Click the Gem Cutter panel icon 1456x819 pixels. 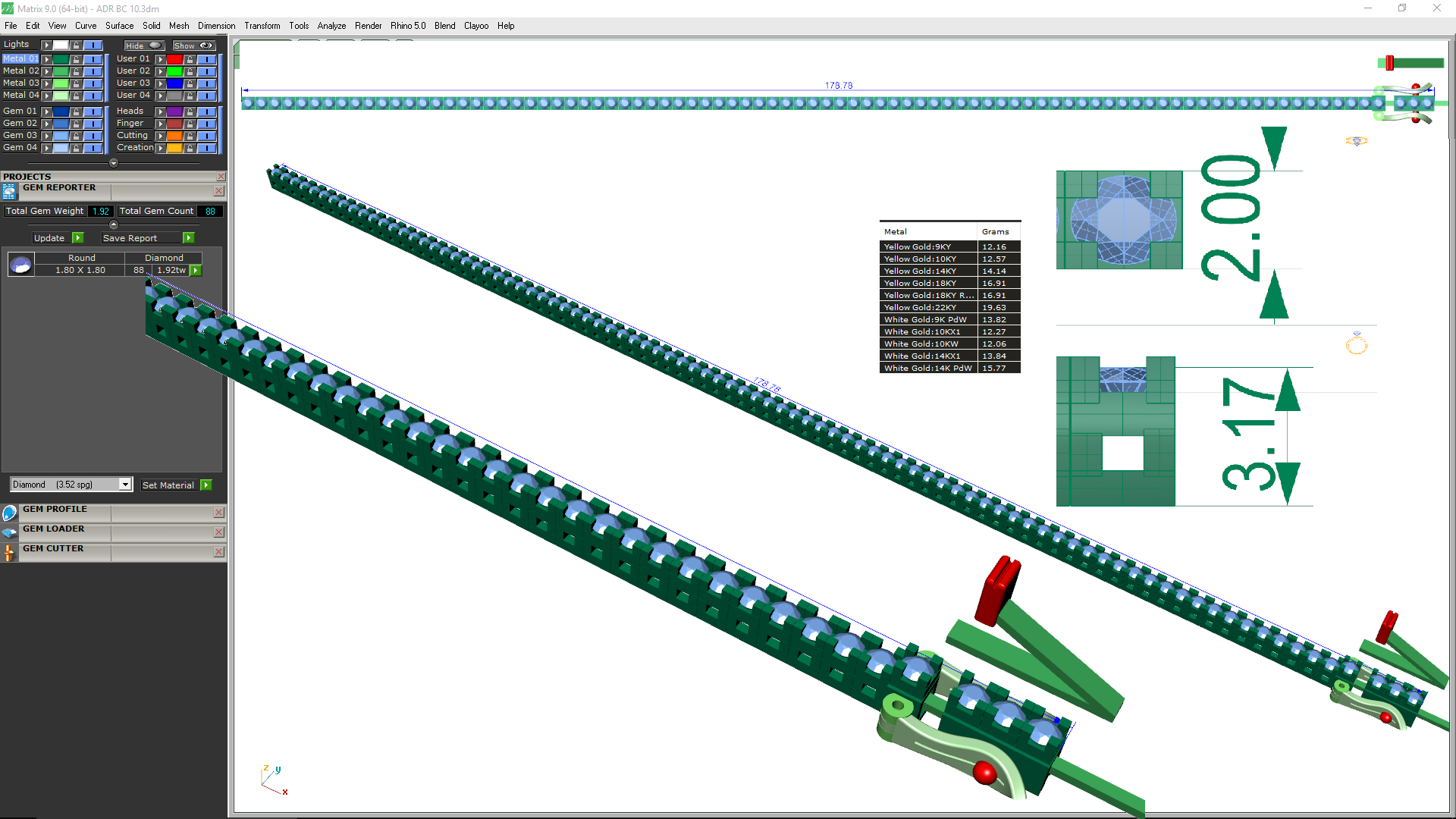[9, 553]
